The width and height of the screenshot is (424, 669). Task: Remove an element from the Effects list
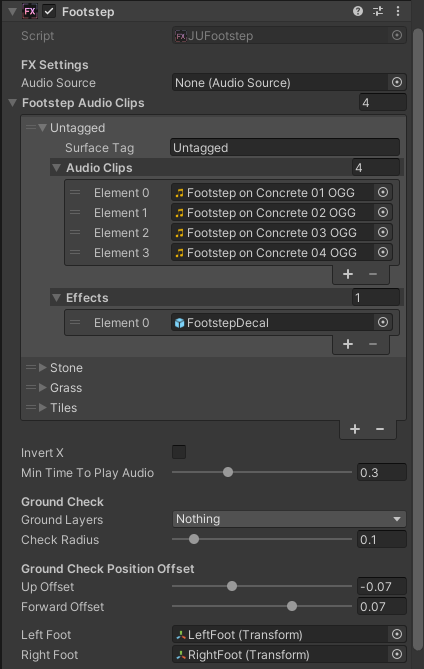(372, 344)
